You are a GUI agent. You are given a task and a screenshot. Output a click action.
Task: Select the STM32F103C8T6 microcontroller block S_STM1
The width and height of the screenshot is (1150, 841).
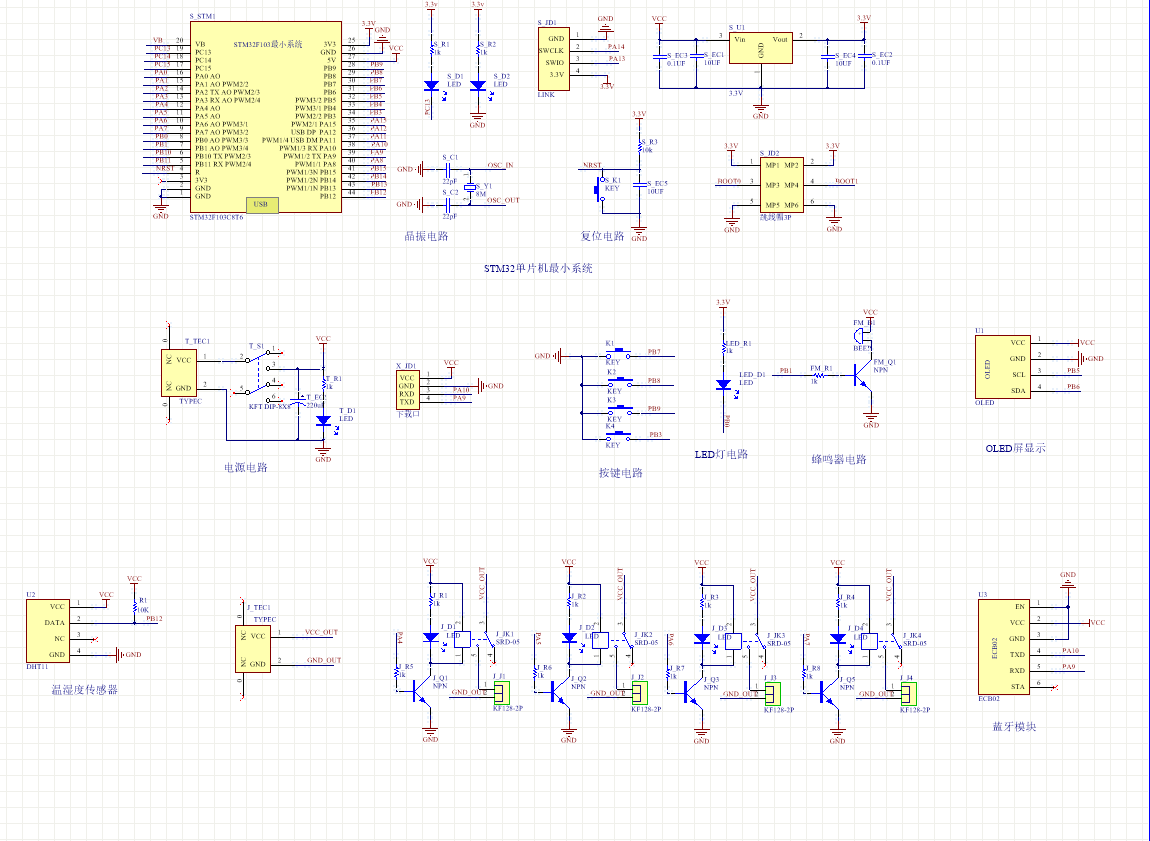coord(265,117)
